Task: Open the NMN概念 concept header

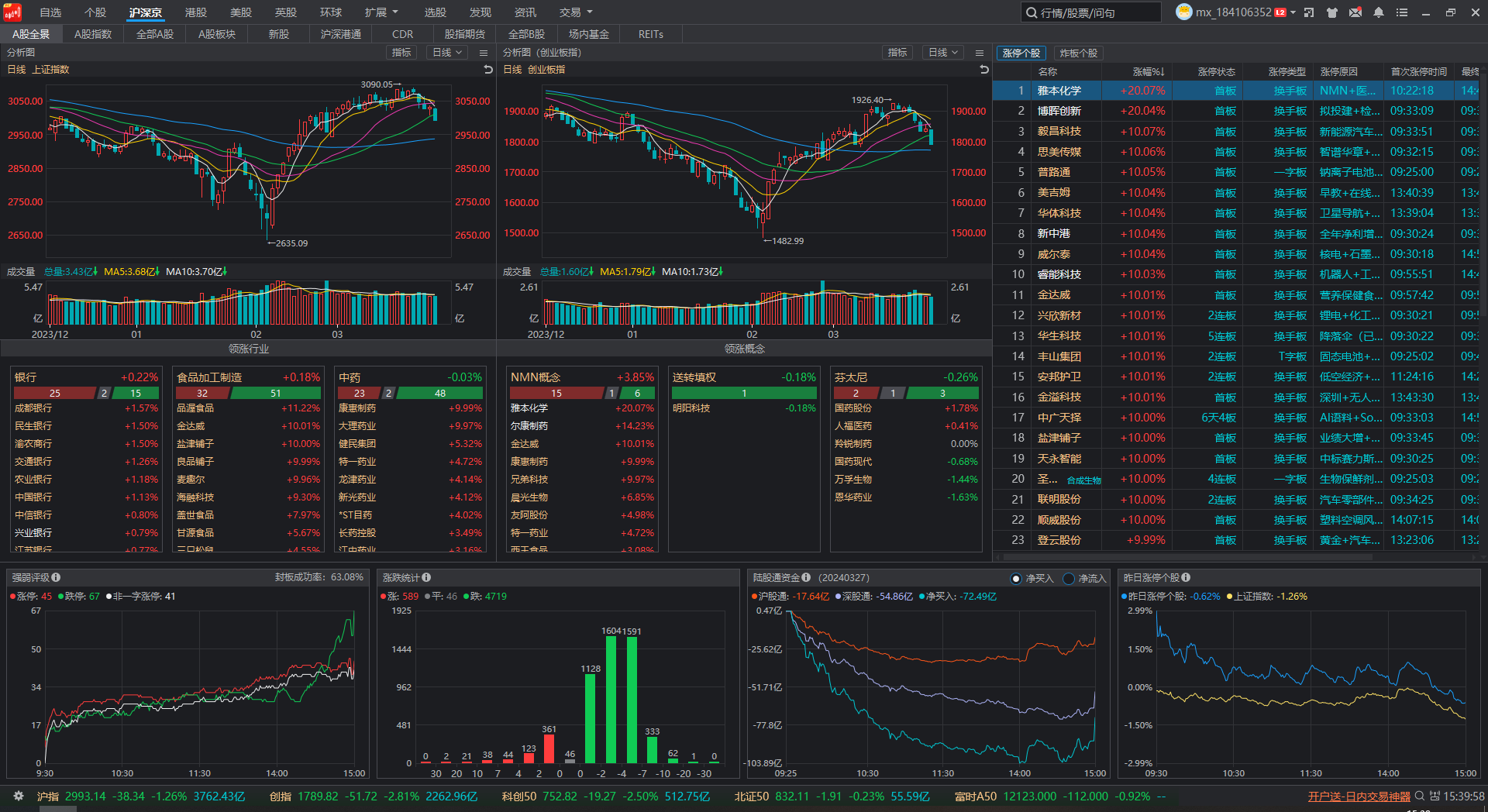Action: tap(582, 377)
